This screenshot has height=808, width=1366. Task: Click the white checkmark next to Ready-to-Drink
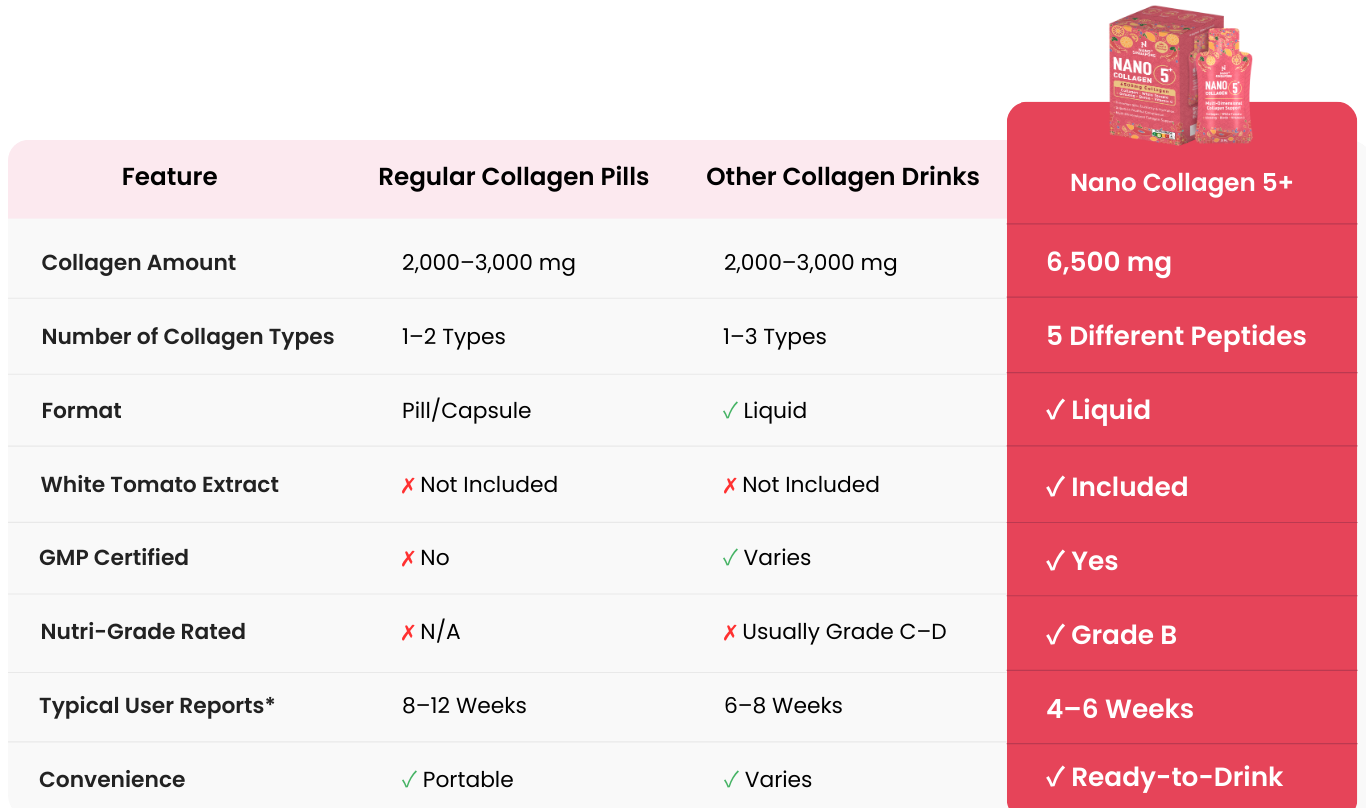tap(1055, 778)
